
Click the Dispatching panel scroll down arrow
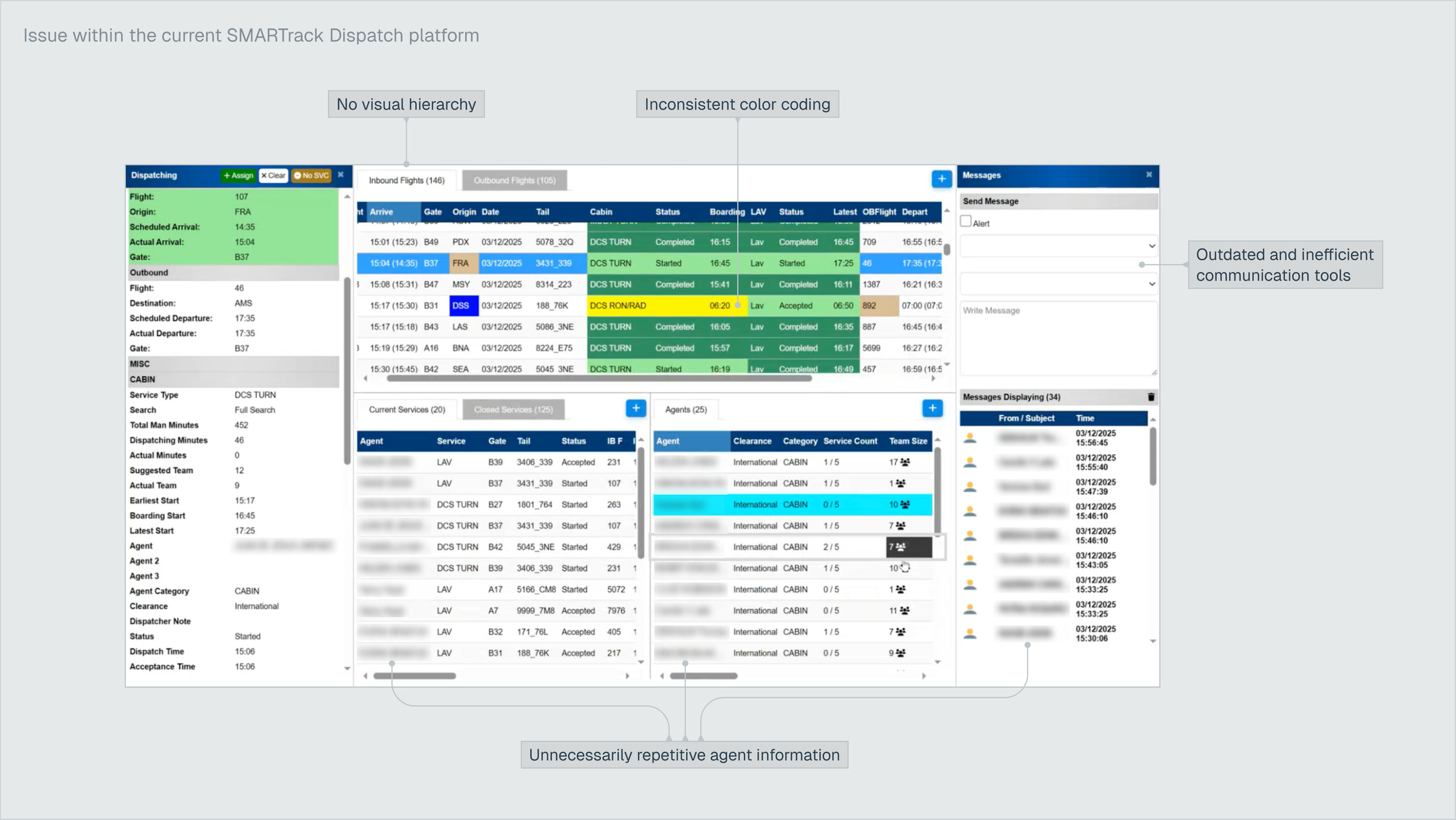[x=347, y=669]
